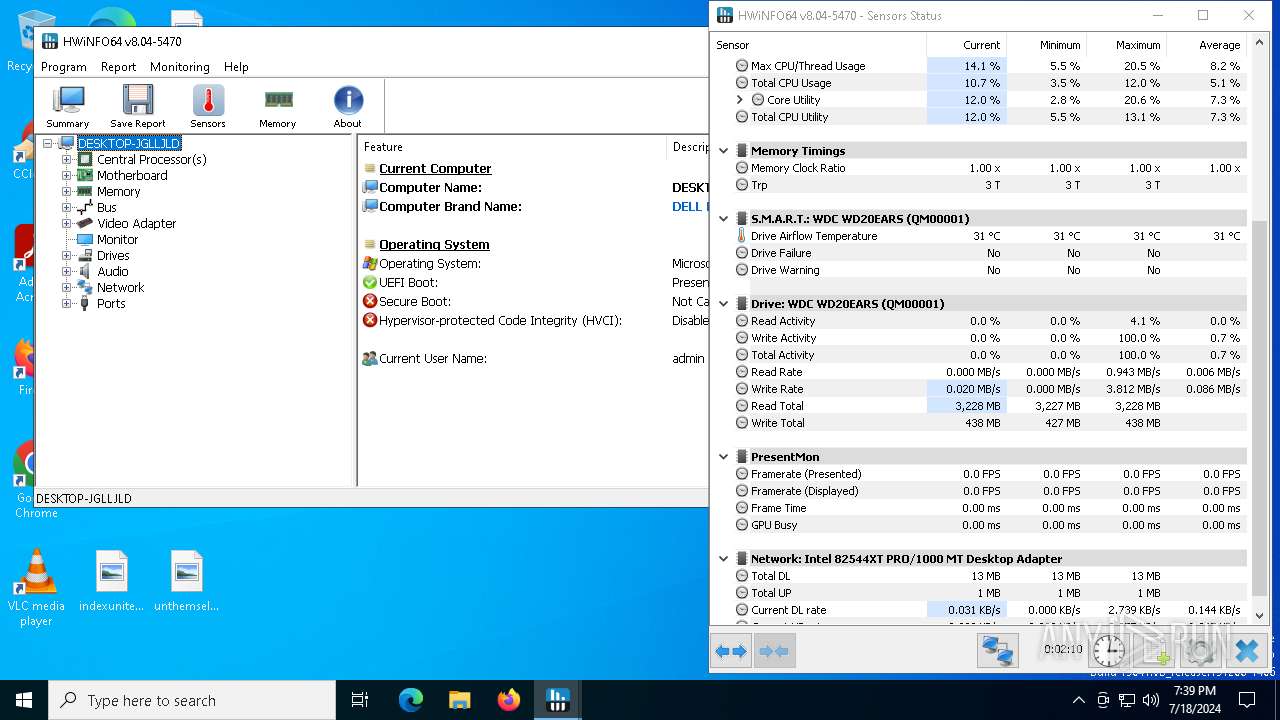Select the unthemsel desktop file icon
Image resolution: width=1280 pixels, height=720 pixels.
186,581
